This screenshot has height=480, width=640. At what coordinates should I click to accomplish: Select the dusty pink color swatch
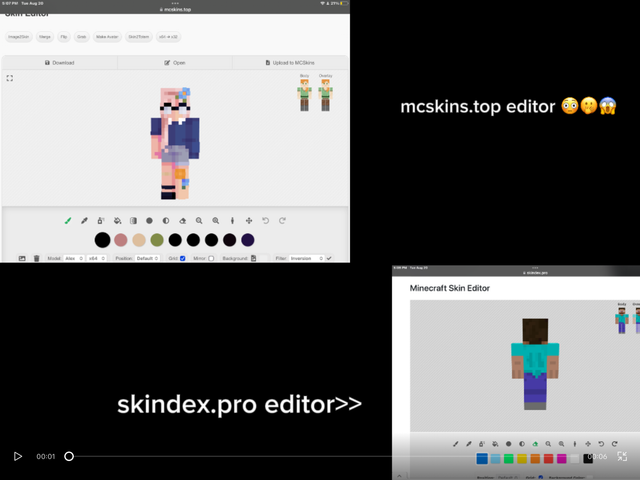121,240
